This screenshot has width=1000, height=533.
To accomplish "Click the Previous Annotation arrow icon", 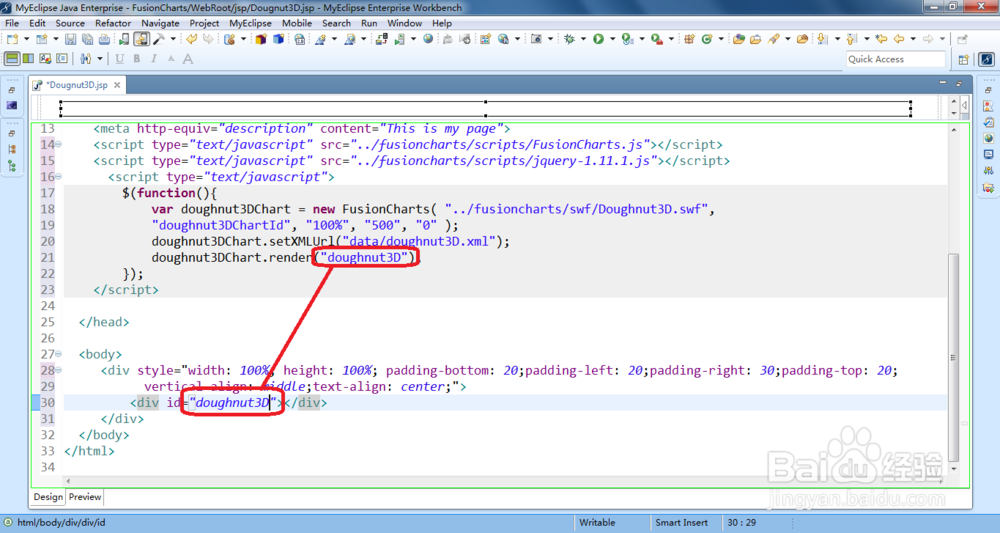I will 852,40.
